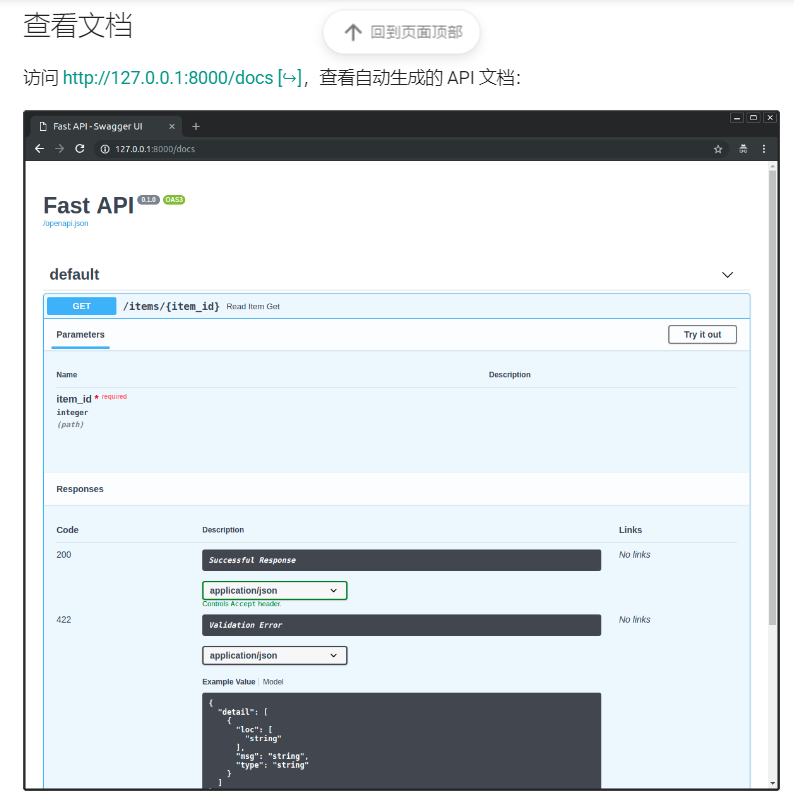
Task: Select the Parameters tab
Action: click(x=80, y=335)
